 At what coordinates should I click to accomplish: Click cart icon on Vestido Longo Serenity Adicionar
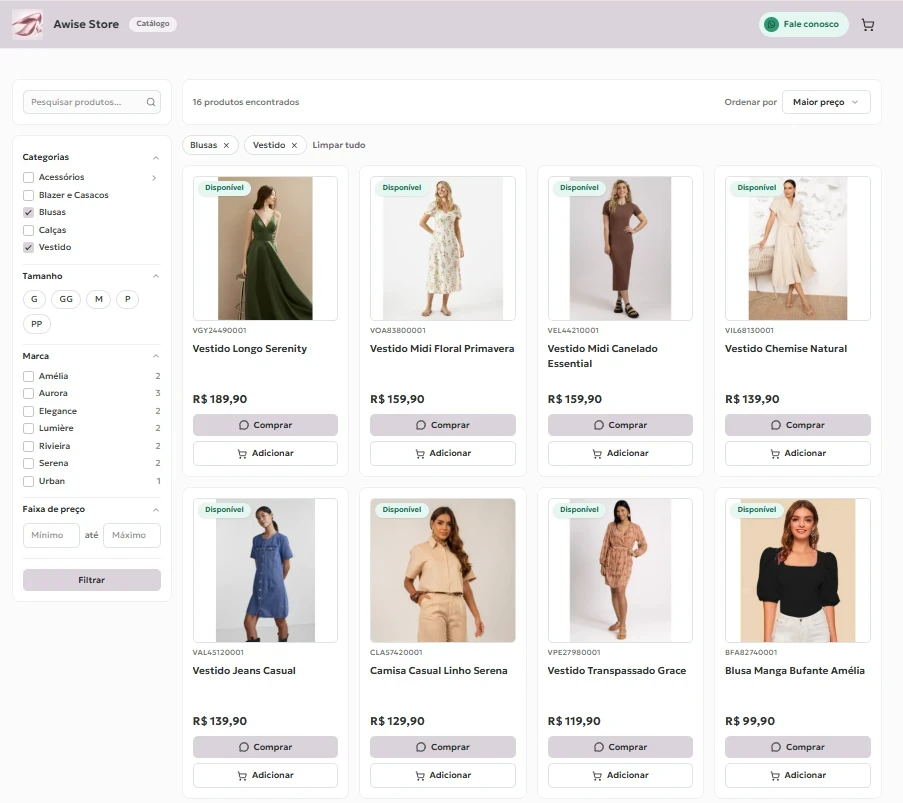[242, 453]
